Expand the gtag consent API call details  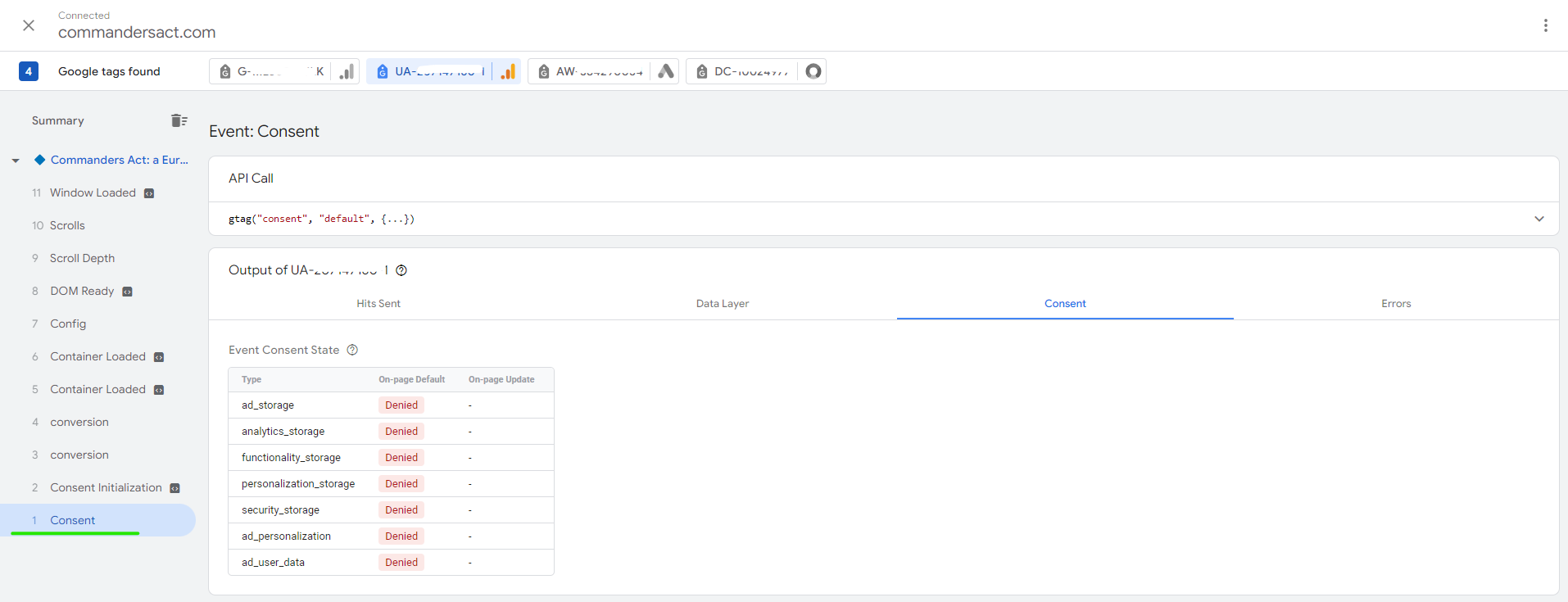click(1539, 219)
